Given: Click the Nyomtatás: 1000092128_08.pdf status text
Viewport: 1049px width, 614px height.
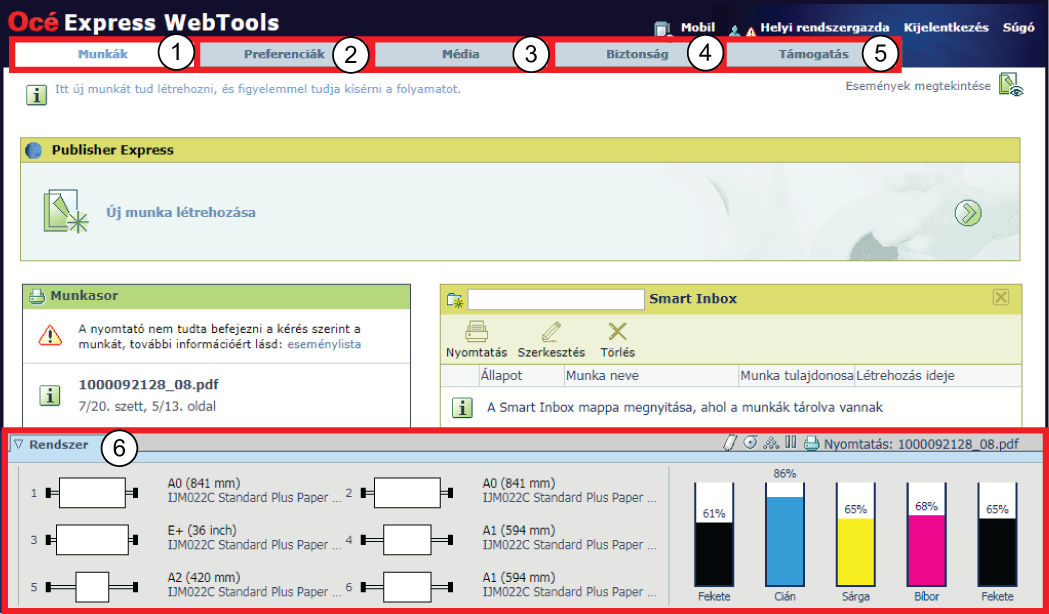Looking at the screenshot, I should coord(922,444).
